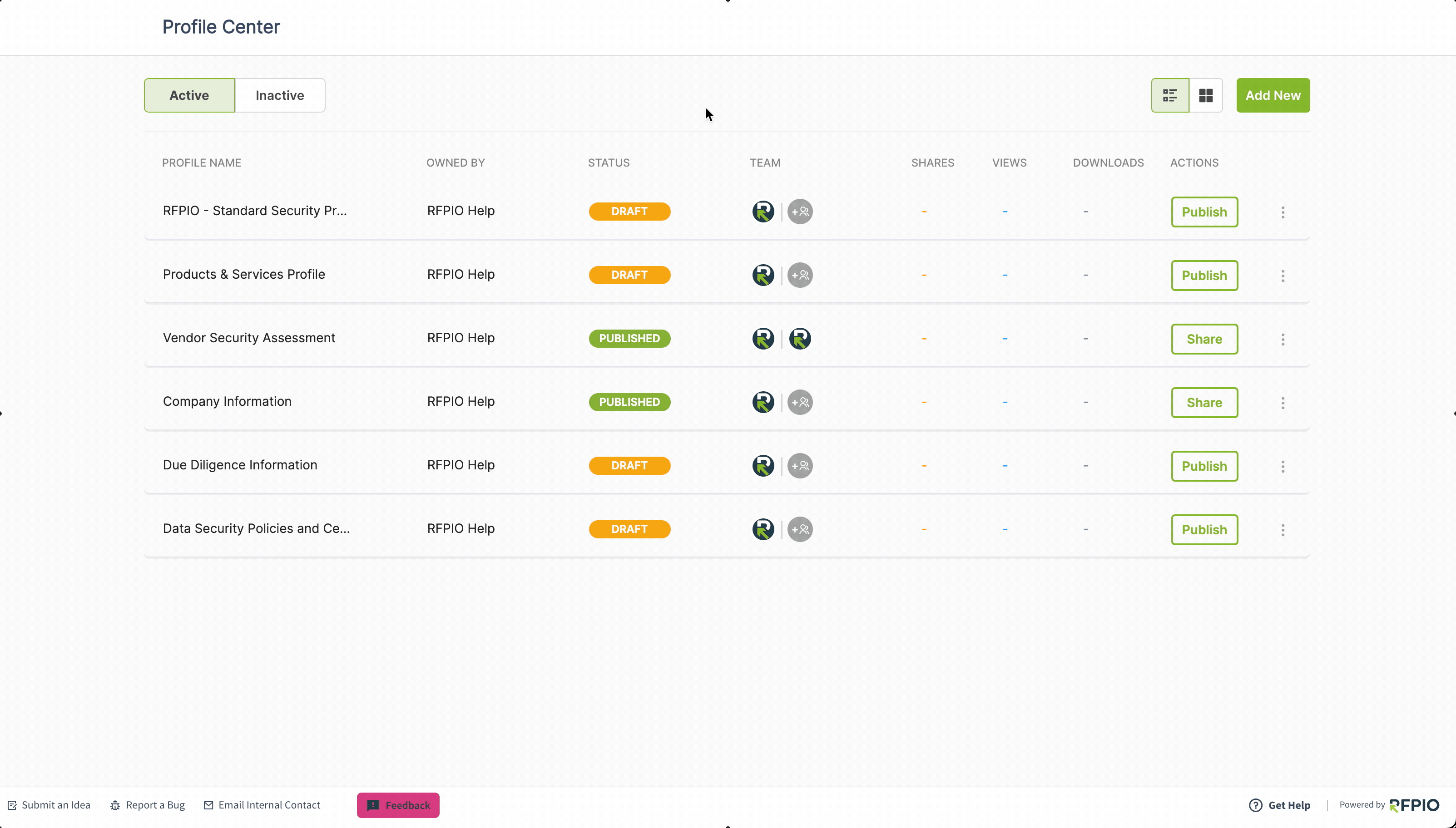Open more options for Due Diligence Information
Image resolution: width=1456 pixels, height=828 pixels.
click(x=1283, y=466)
